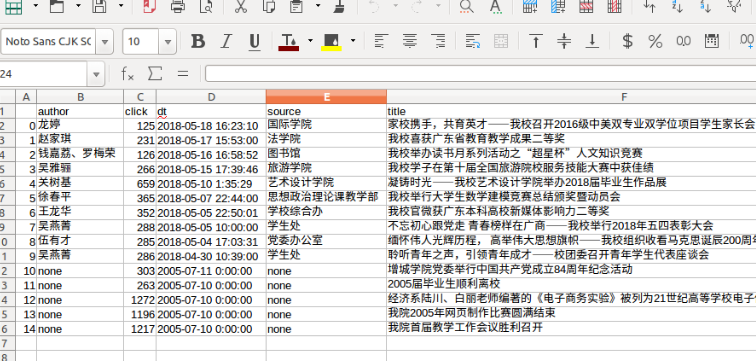Viewport: 756px width, 361px height.
Task: Toggle print preview
Action: [x=206, y=6]
